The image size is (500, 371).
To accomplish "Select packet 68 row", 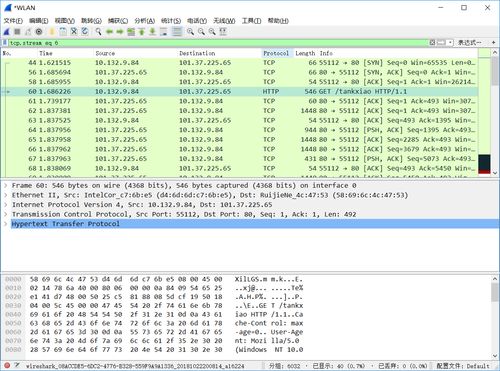I will 239,168.
